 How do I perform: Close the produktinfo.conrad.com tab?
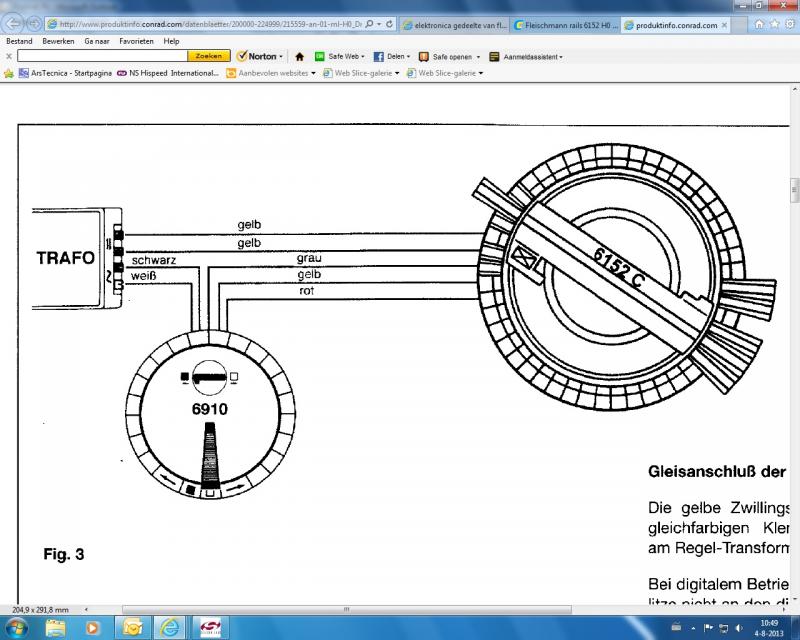[x=724, y=24]
